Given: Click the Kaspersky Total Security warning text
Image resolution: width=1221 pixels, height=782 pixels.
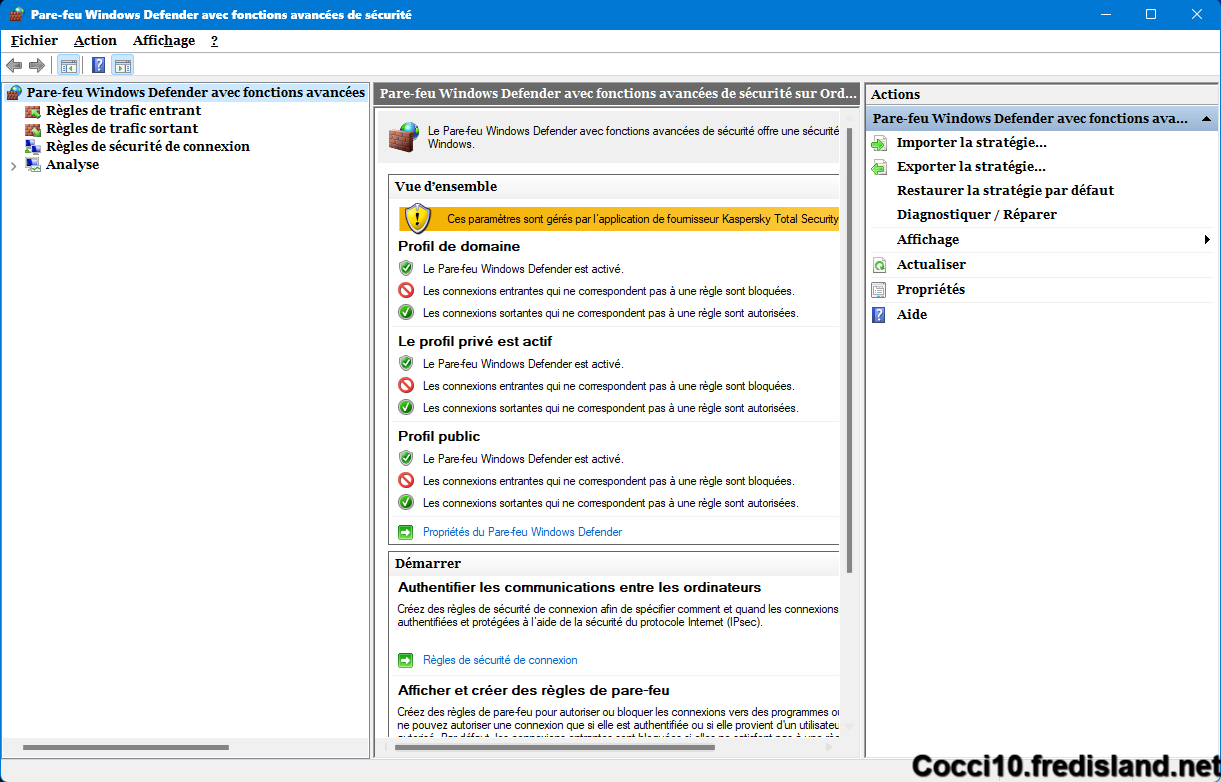Looking at the screenshot, I should (642, 219).
